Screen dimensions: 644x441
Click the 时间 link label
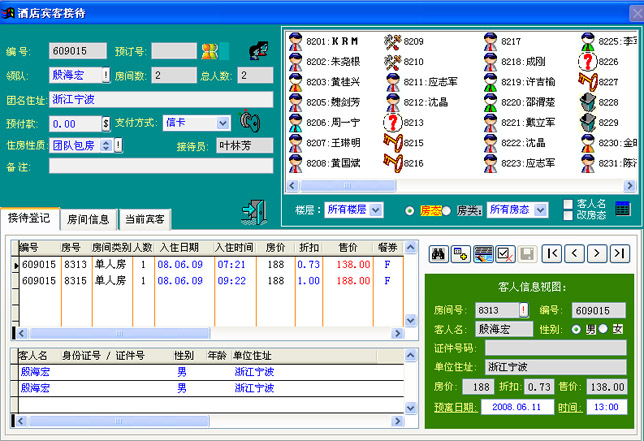tap(569, 407)
